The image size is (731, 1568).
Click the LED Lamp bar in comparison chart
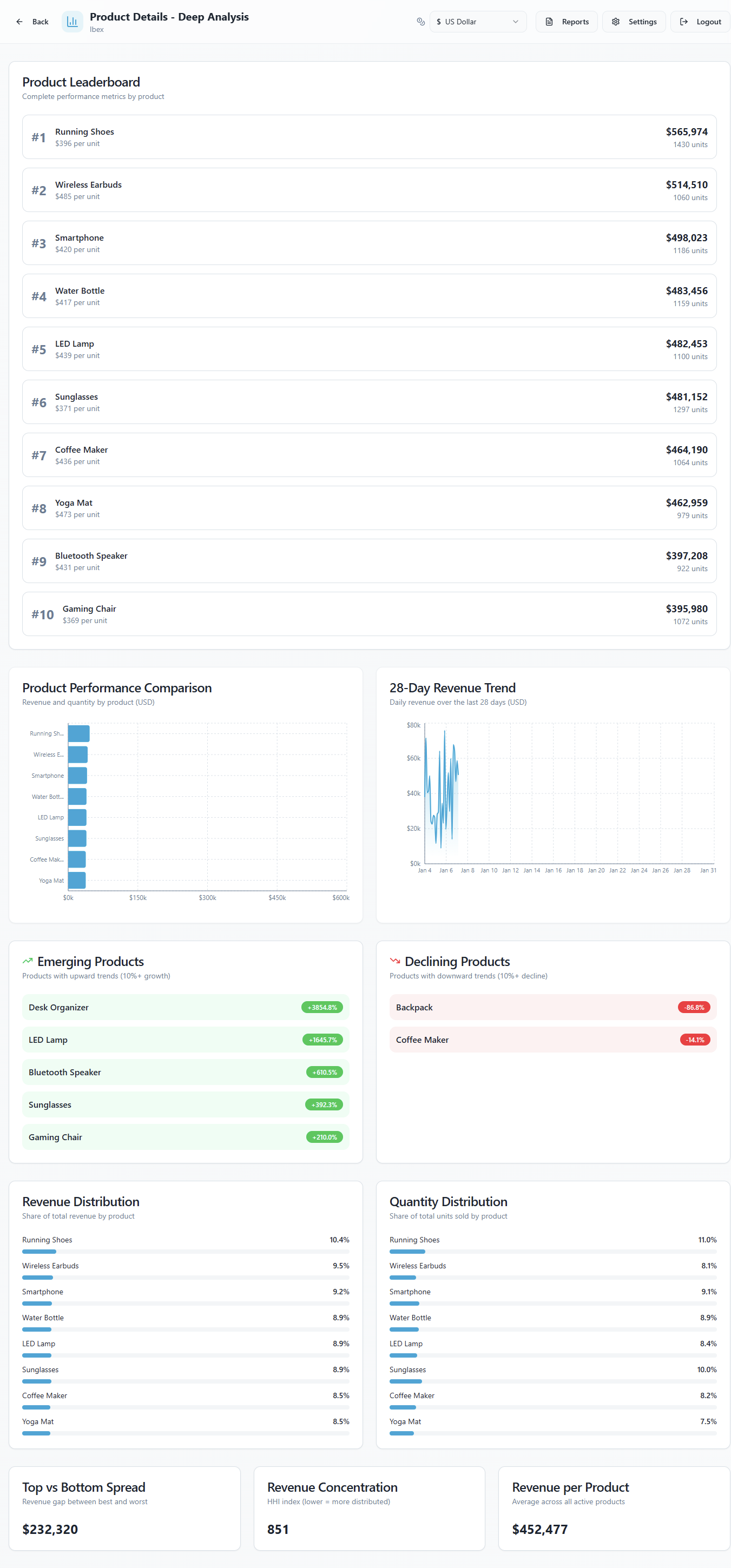click(x=77, y=817)
